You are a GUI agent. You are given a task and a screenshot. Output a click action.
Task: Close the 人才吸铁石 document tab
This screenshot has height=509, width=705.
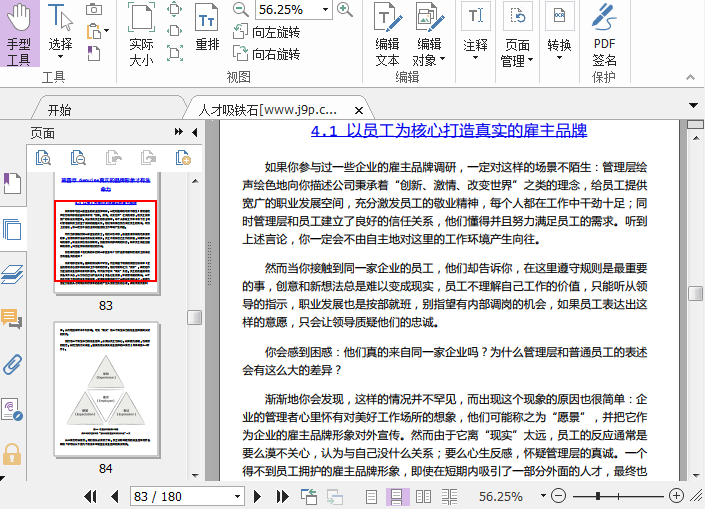(359, 110)
